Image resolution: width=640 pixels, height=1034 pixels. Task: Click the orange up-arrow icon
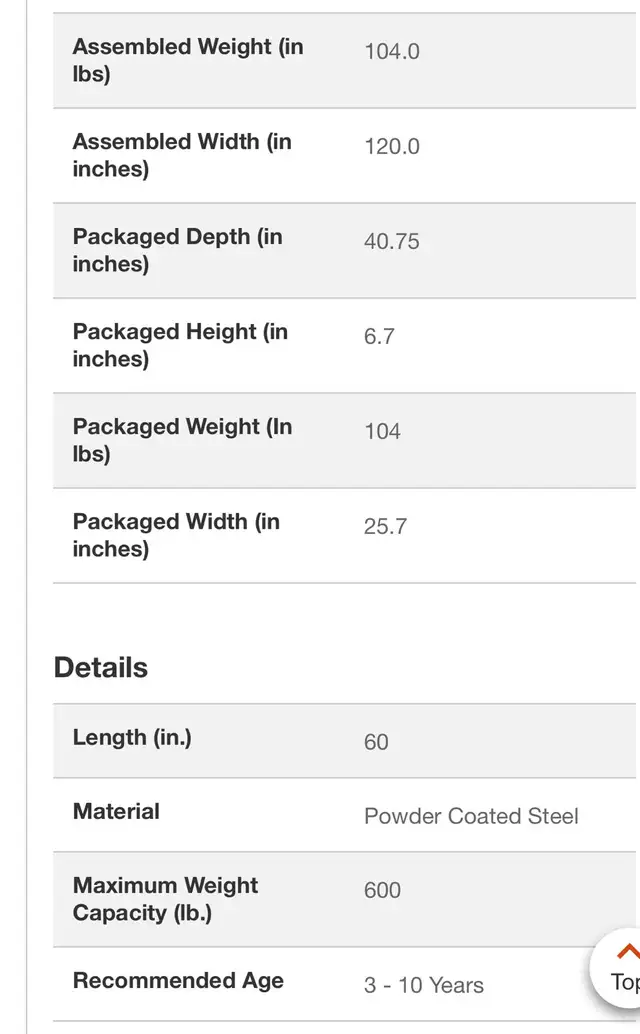[628, 951]
